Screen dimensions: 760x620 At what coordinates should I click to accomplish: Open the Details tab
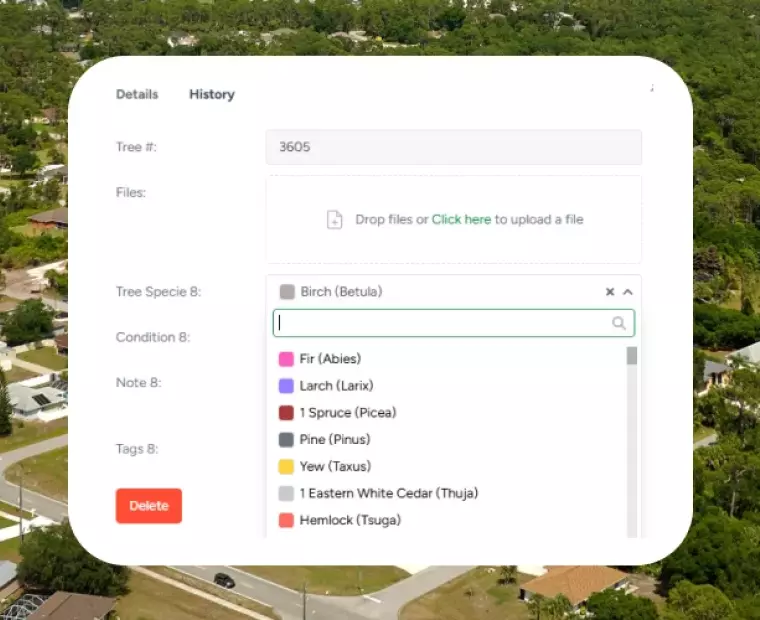click(x=137, y=94)
